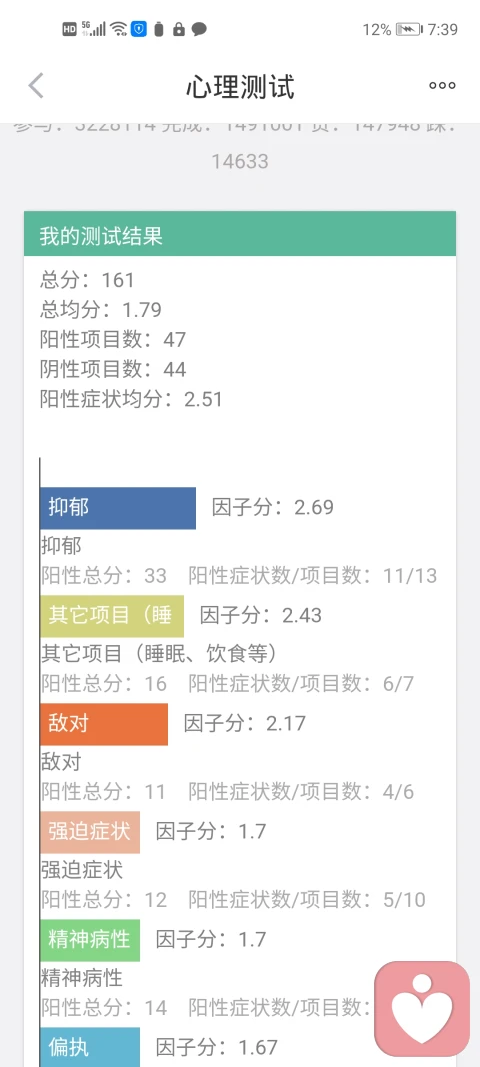Tap the HD indicator icon
The image size is (480, 1067).
[x=69, y=29]
